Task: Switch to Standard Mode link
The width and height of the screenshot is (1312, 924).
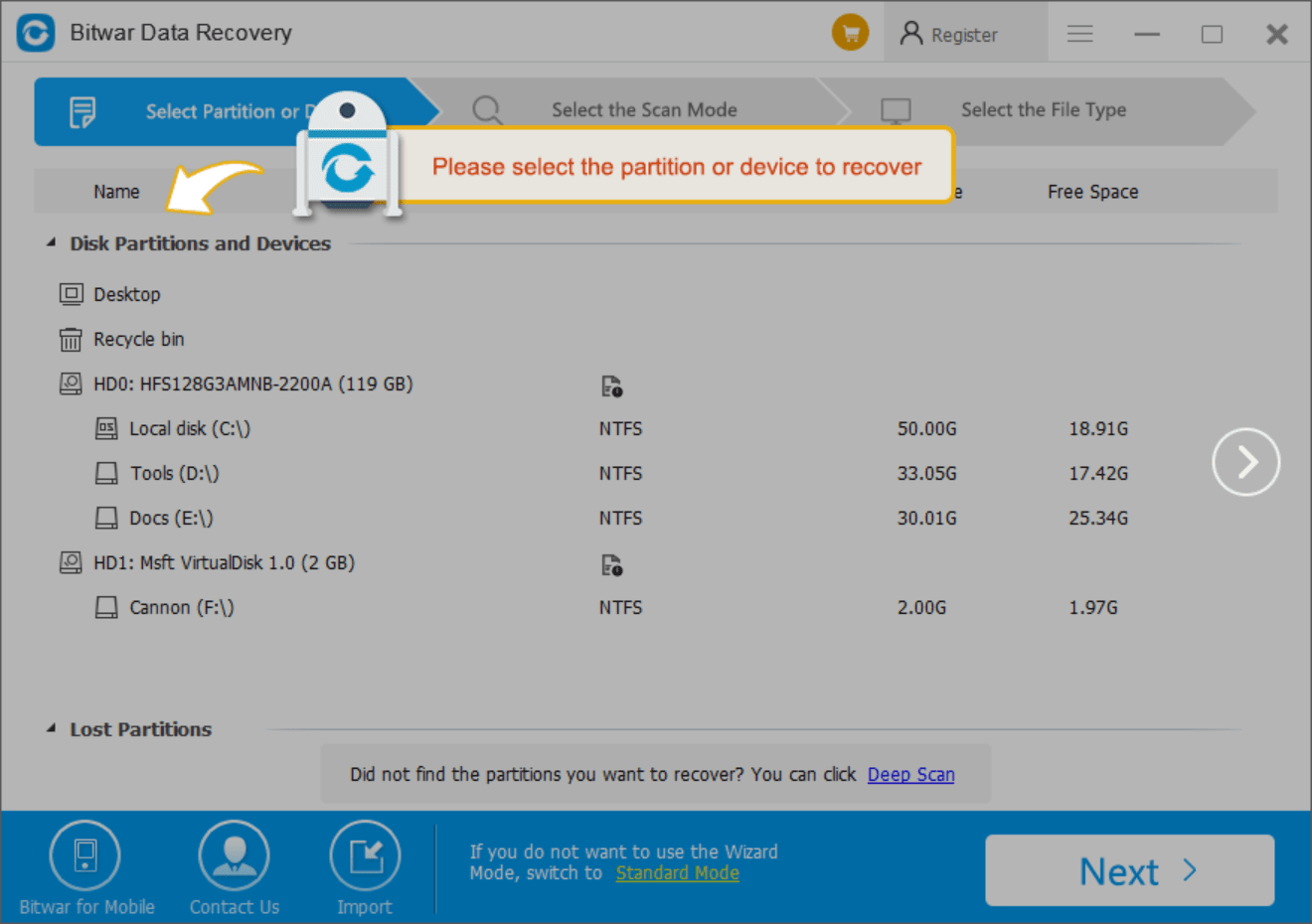Action: pos(677,873)
